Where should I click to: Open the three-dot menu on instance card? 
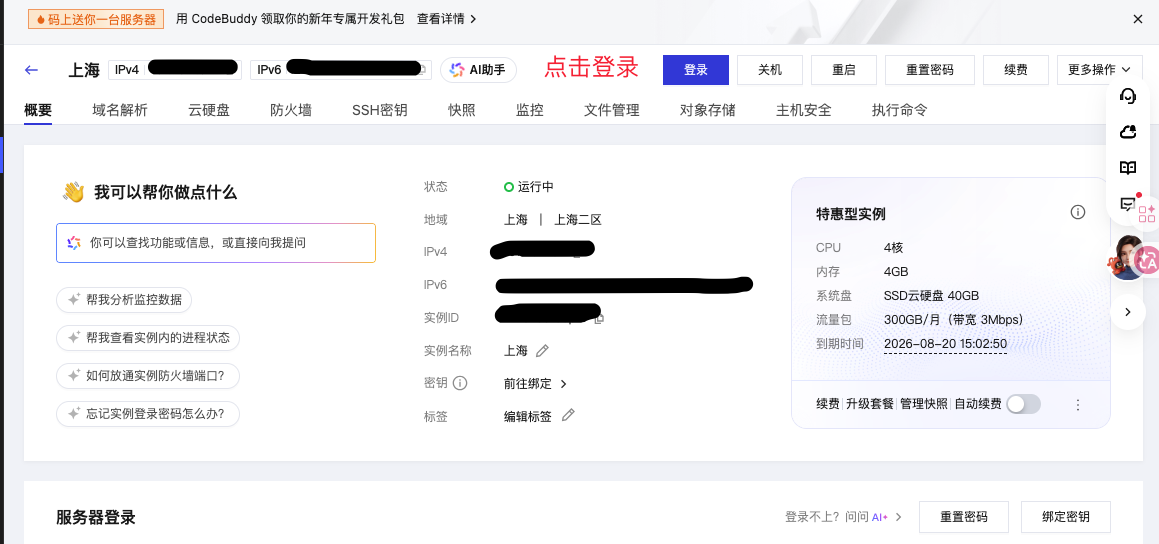point(1078,405)
